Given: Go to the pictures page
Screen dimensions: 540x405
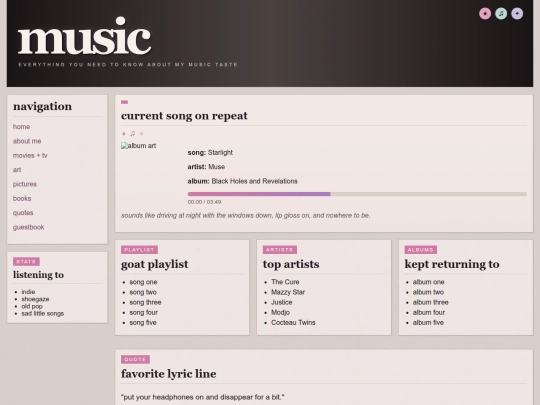Looking at the screenshot, I should point(25,184).
